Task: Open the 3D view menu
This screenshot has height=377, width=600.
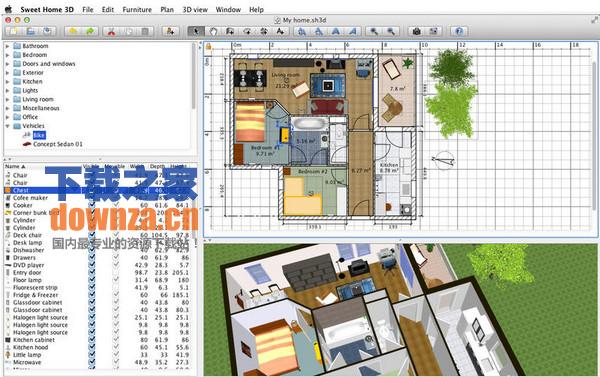Action: 195,10
